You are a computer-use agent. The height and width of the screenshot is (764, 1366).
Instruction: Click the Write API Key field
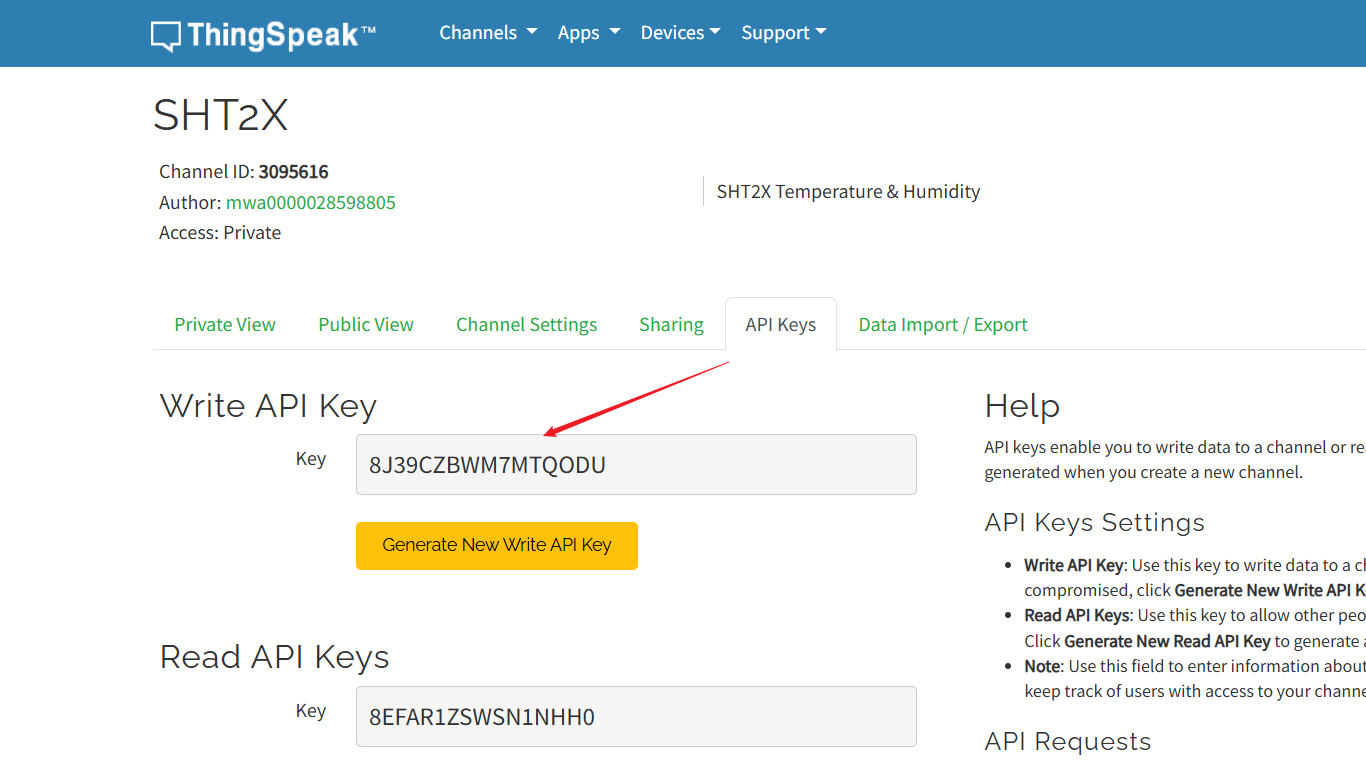click(x=636, y=464)
